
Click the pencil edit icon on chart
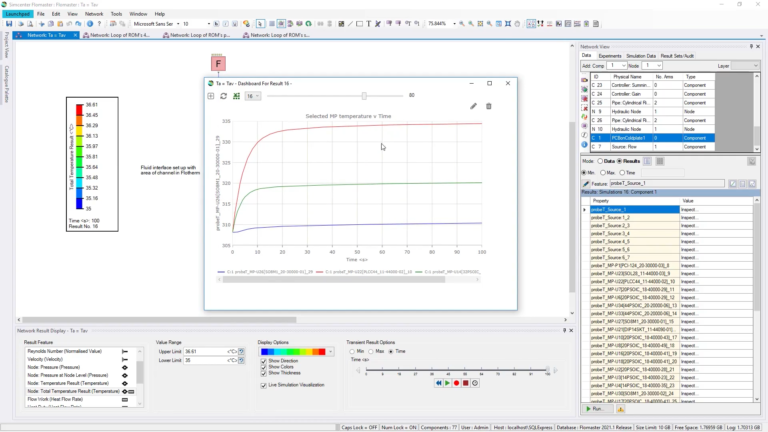click(473, 106)
